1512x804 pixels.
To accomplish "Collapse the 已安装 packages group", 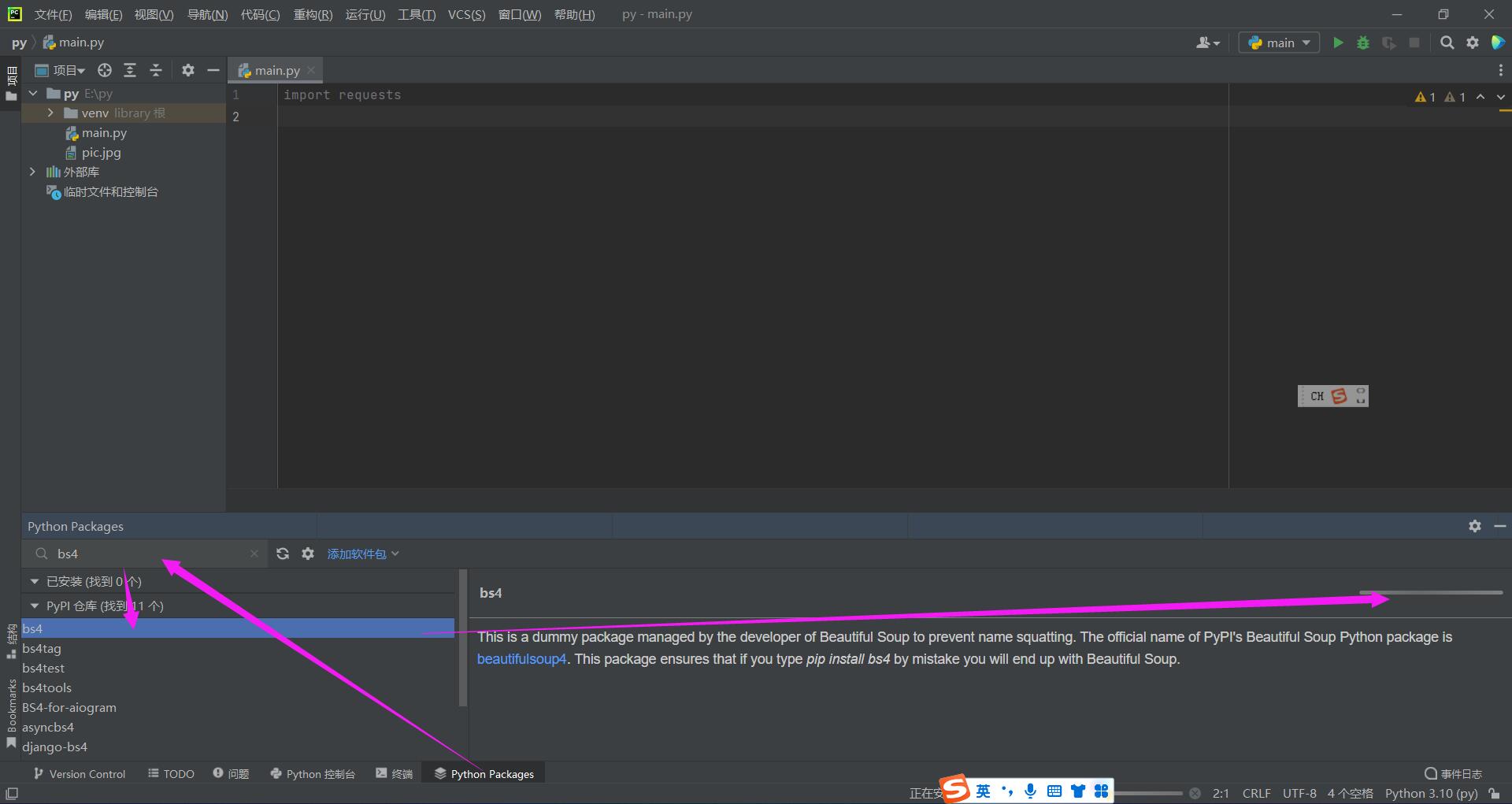I will 34,581.
